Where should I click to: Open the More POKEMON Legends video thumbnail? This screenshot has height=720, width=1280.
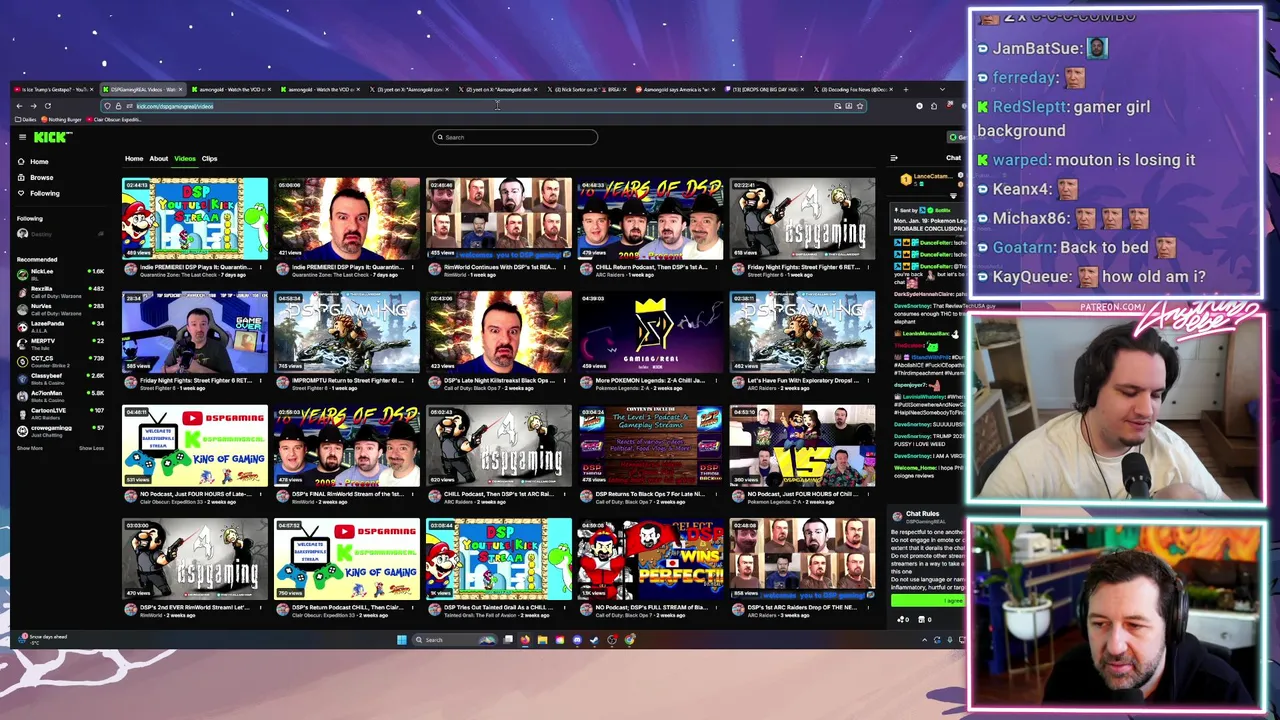click(651, 332)
